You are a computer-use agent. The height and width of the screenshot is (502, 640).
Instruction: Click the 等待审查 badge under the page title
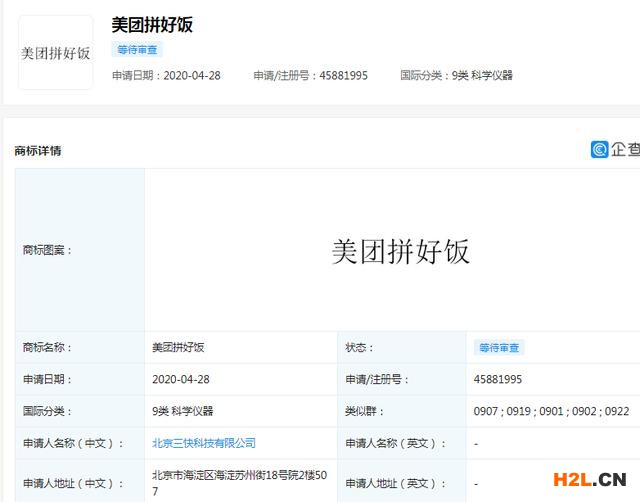137,50
